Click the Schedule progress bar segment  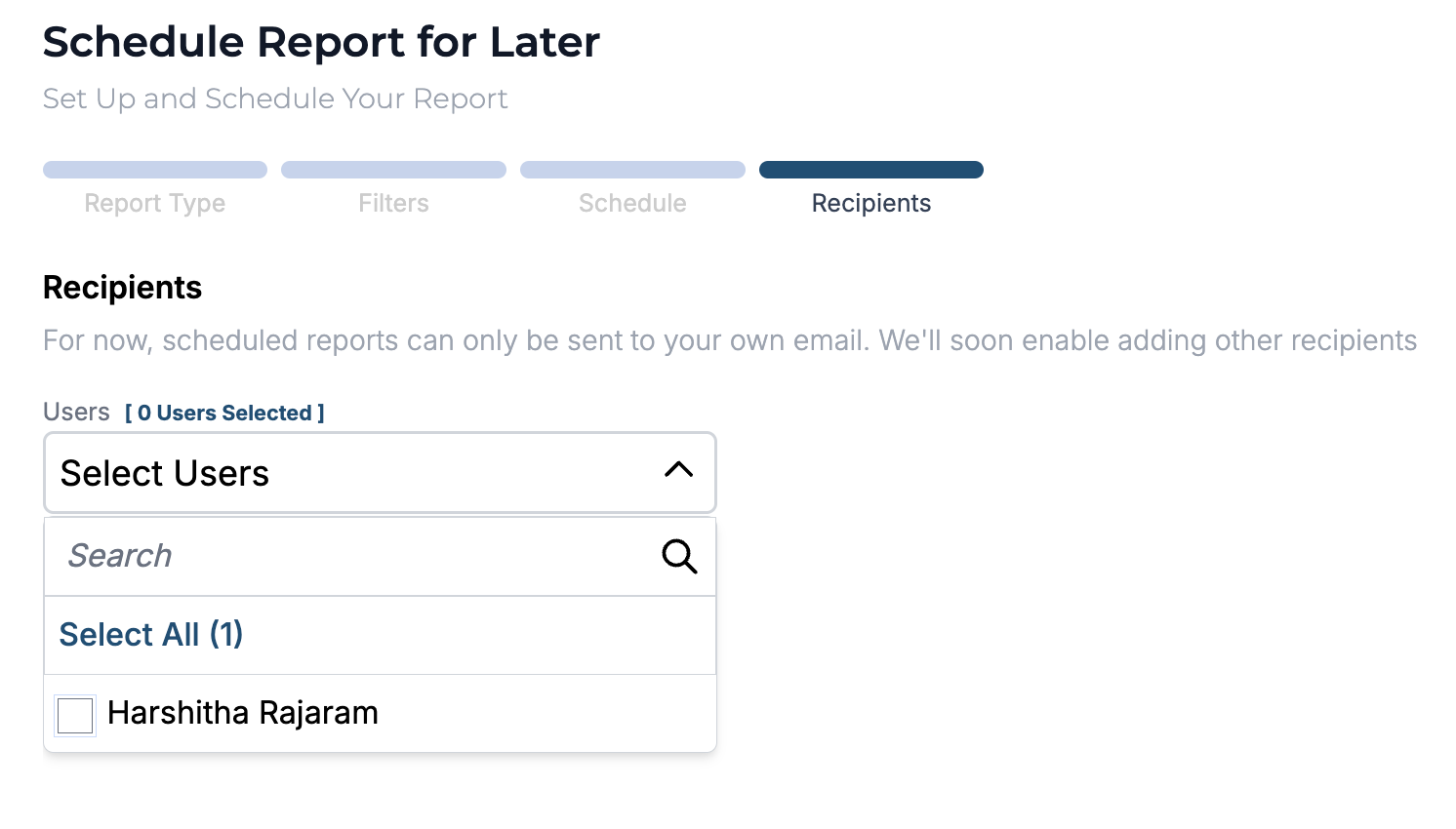click(x=632, y=170)
